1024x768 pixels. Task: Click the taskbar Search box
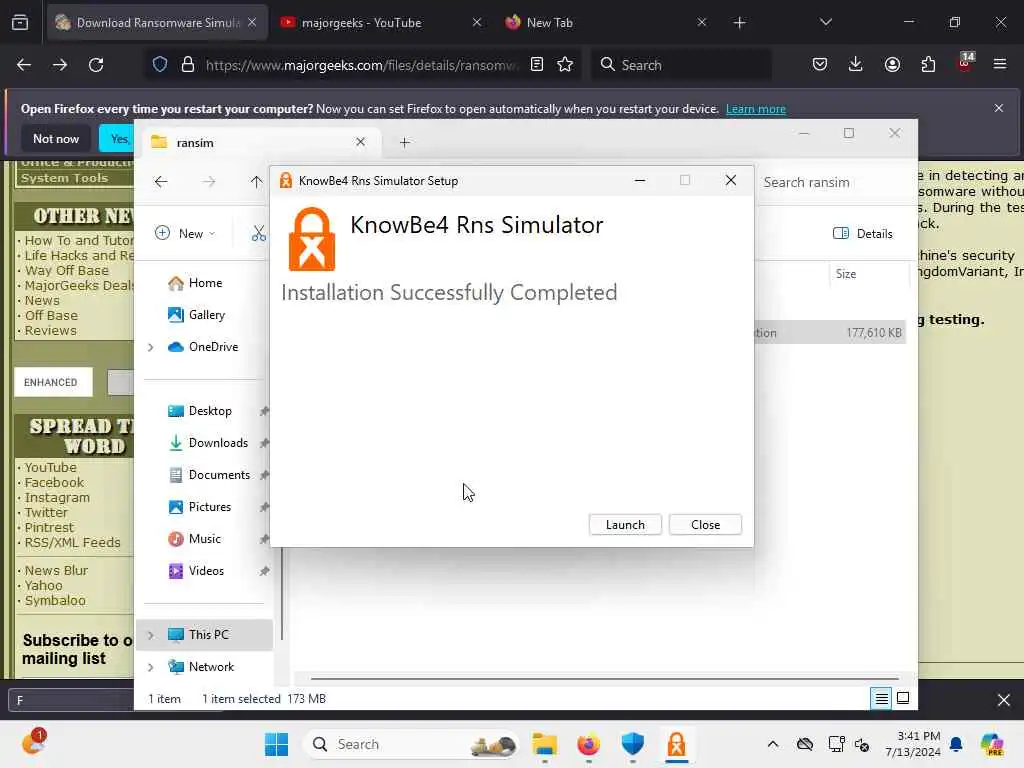411,744
